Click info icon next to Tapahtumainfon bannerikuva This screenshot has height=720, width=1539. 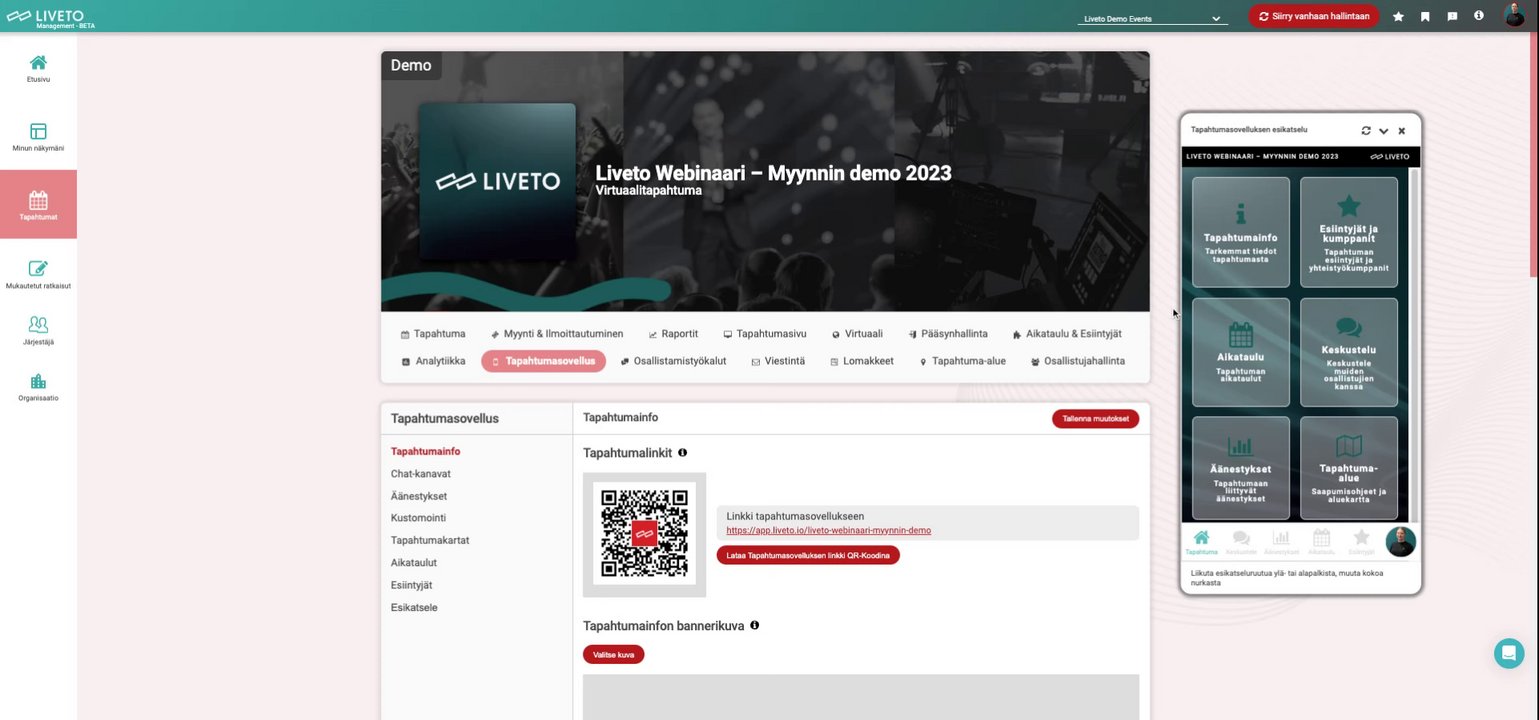coord(755,625)
